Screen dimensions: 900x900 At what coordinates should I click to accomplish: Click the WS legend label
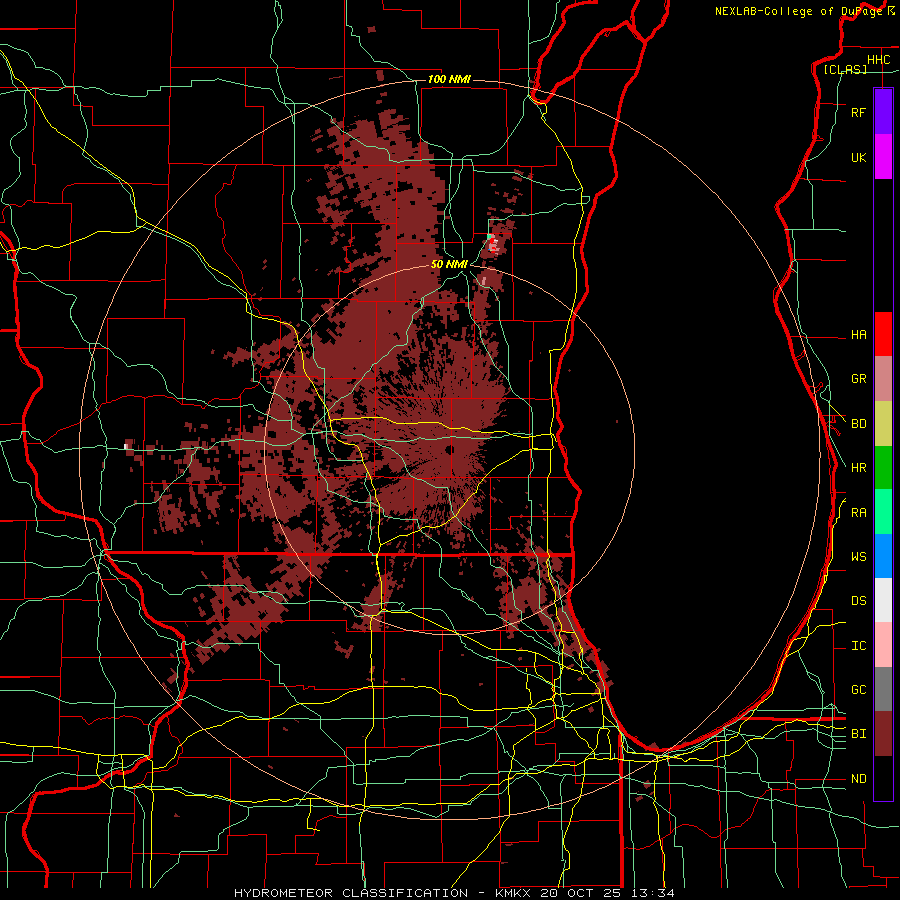[858, 557]
